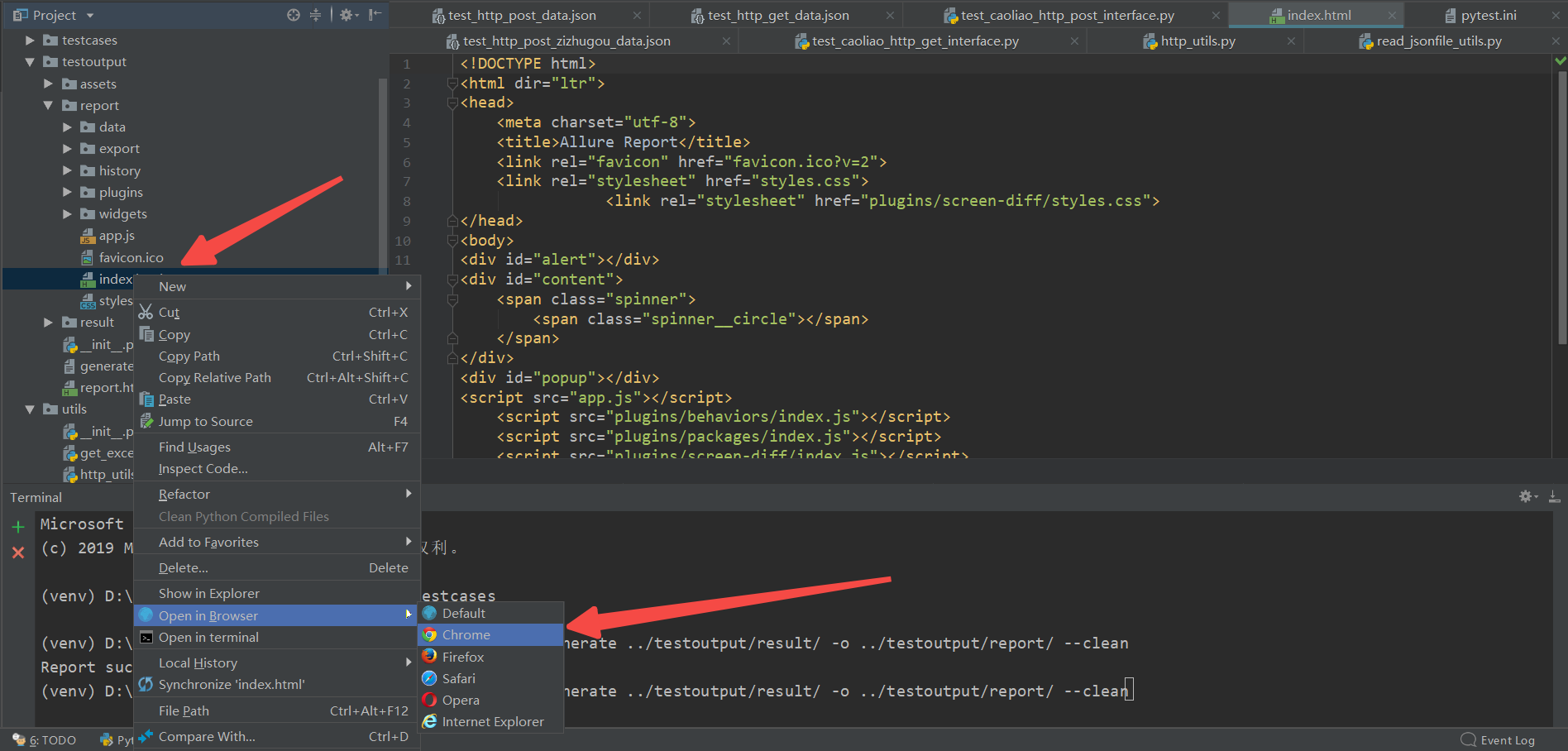Expand the data folder
The width and height of the screenshot is (1568, 751).
(x=67, y=127)
